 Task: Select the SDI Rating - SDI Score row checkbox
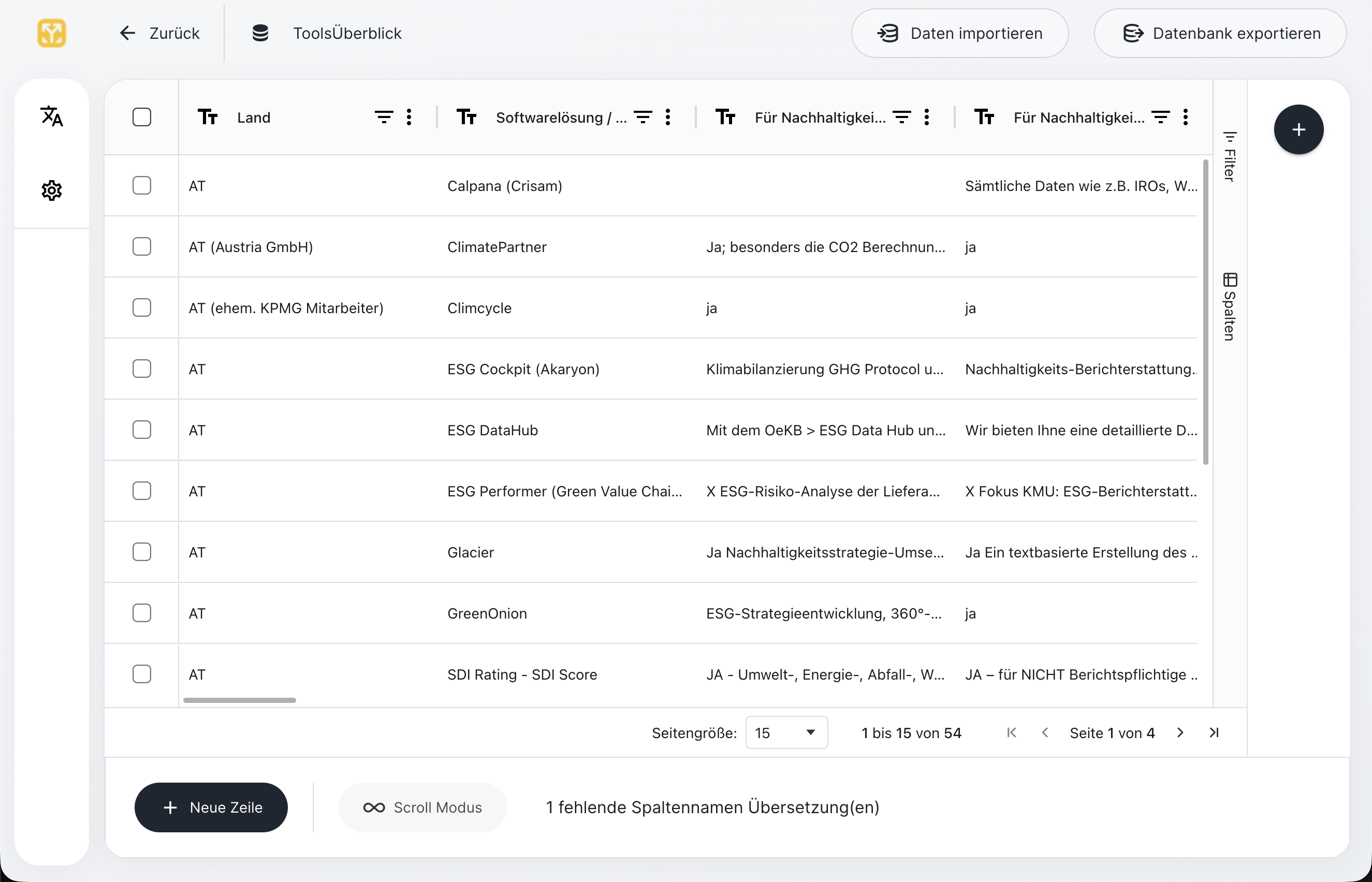point(141,674)
